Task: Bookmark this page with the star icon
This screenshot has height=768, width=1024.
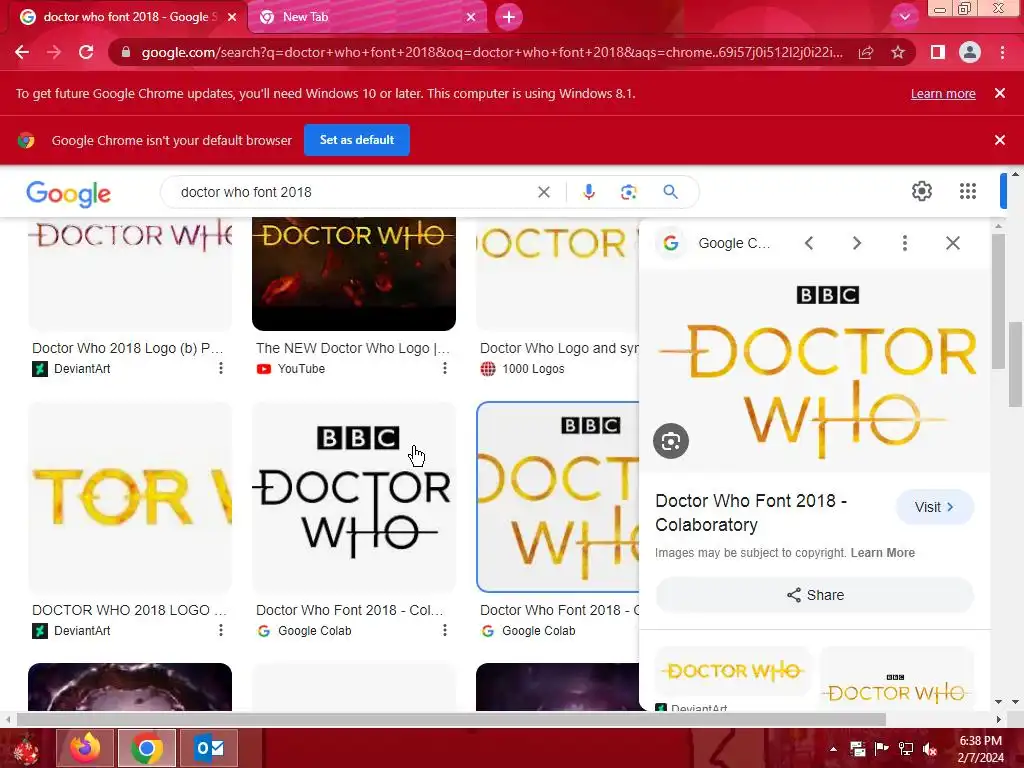Action: (898, 52)
